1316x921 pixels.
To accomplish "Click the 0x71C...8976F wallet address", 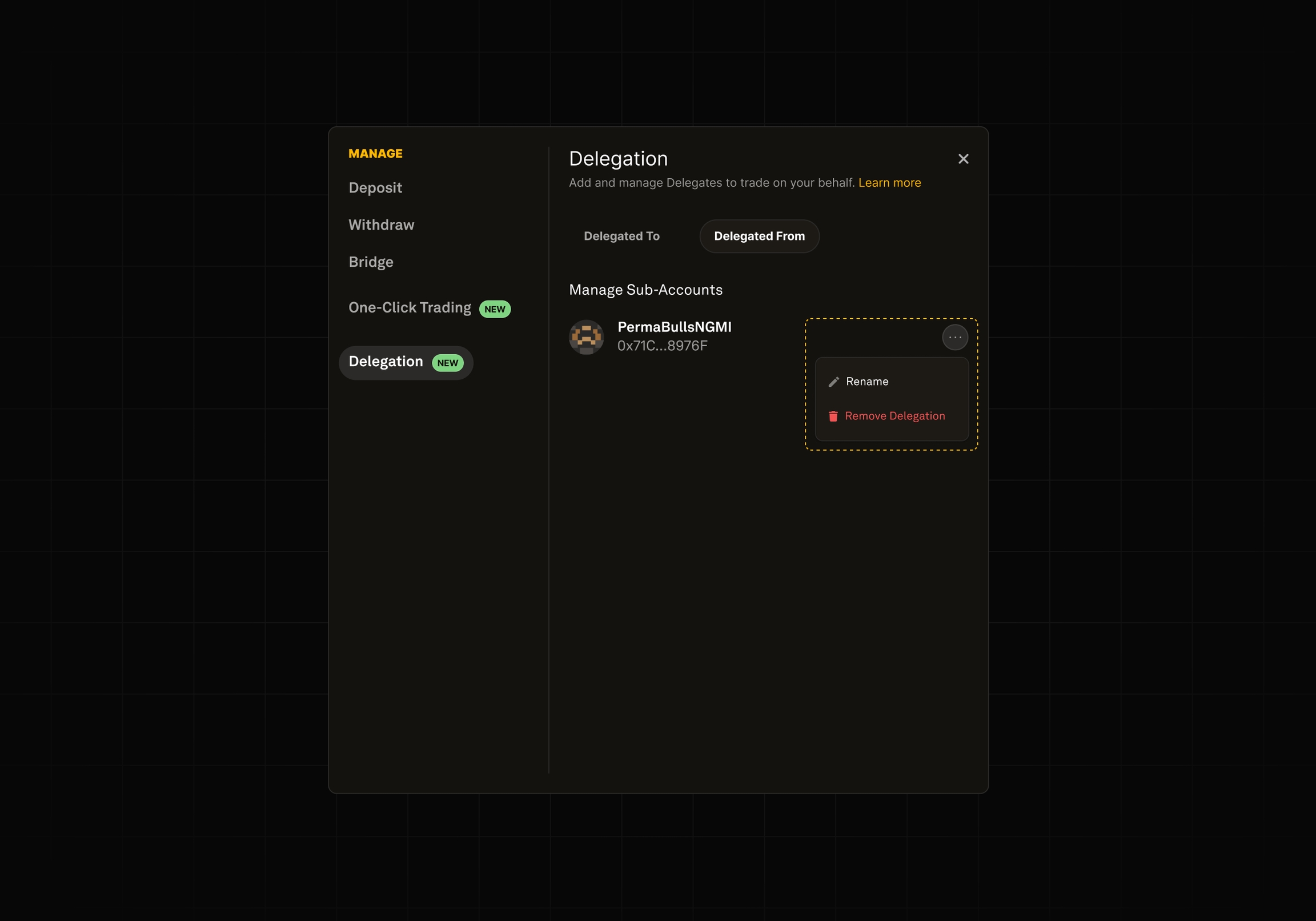I will 662,346.
